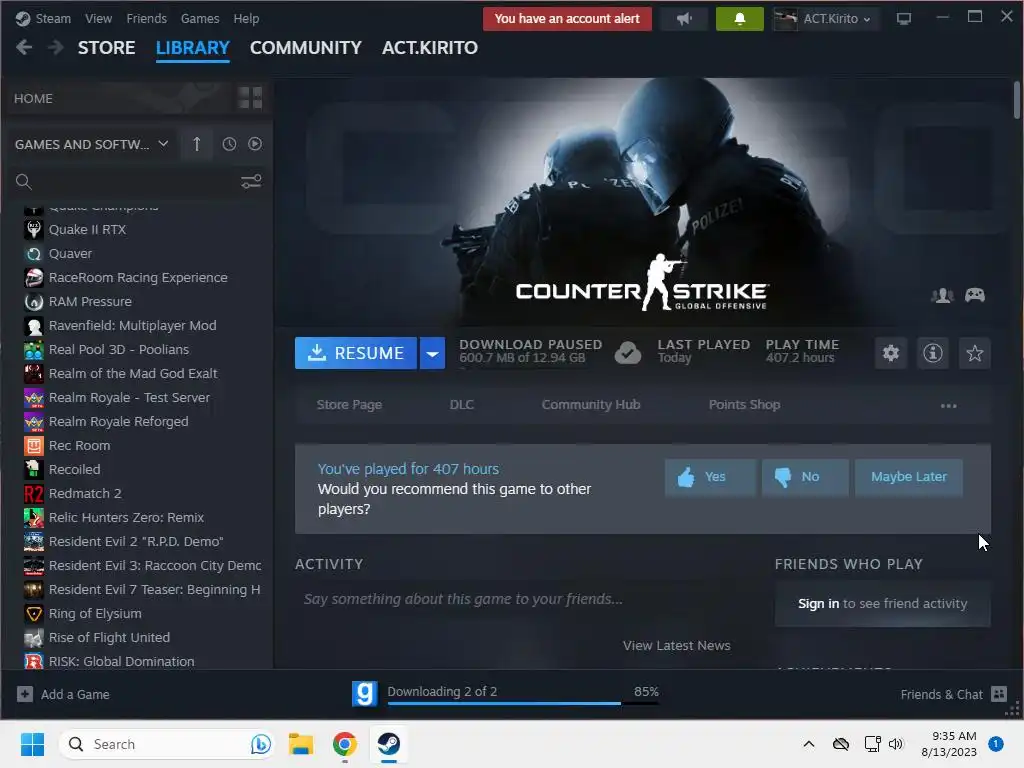Select the Redmatch 2 icon
This screenshot has width=1024, height=768.
[x=33, y=493]
